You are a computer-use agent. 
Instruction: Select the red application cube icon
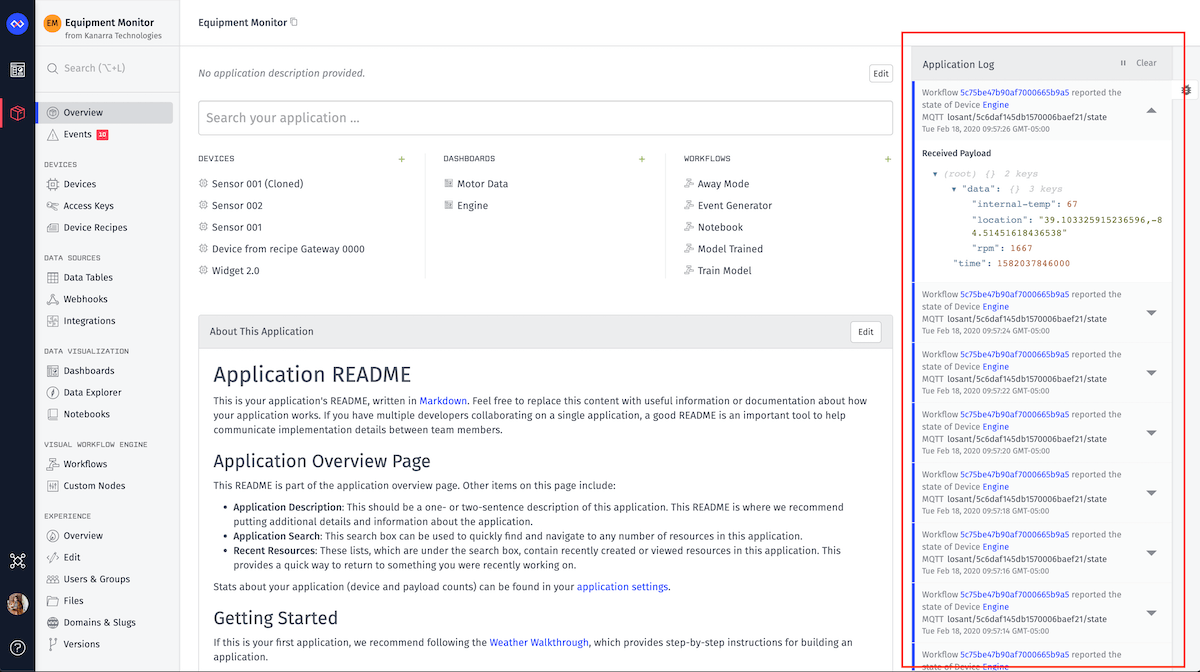click(x=17, y=113)
